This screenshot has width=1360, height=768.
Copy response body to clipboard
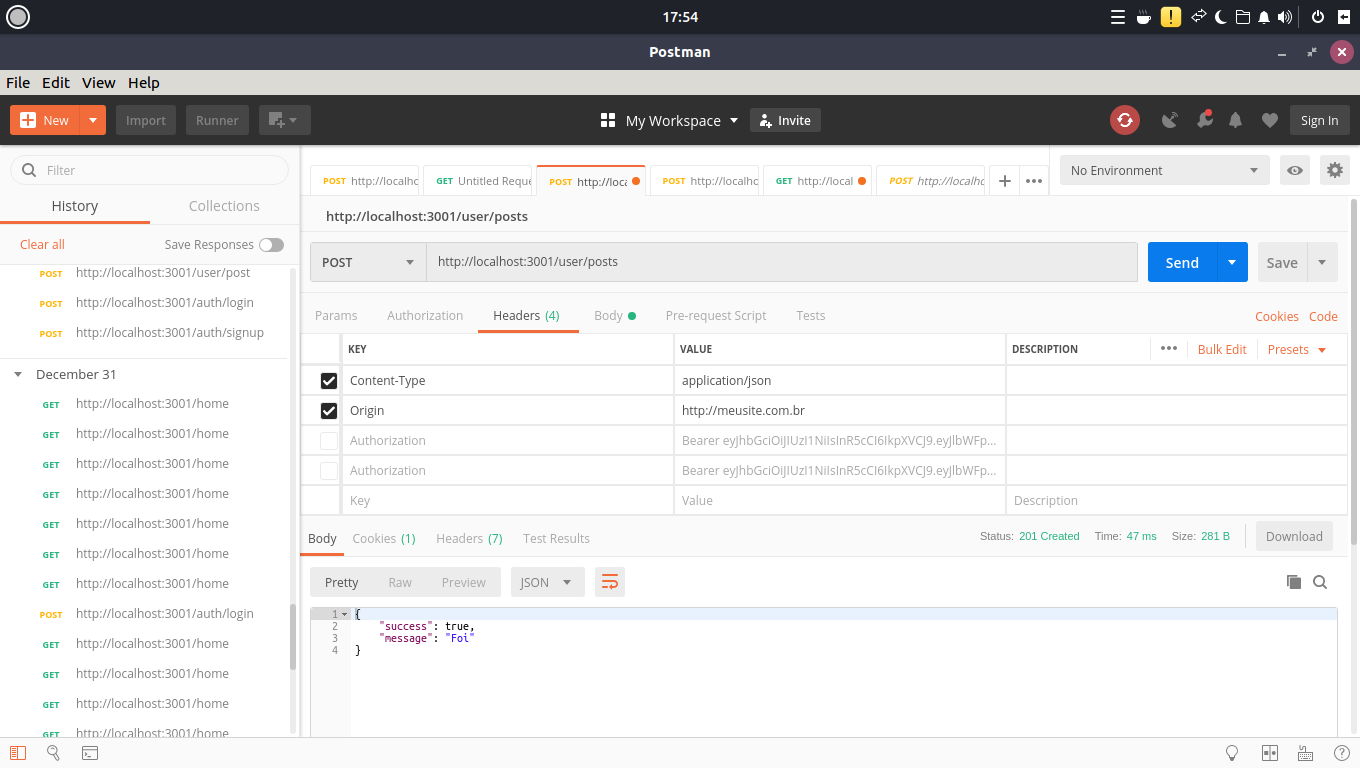1293,582
